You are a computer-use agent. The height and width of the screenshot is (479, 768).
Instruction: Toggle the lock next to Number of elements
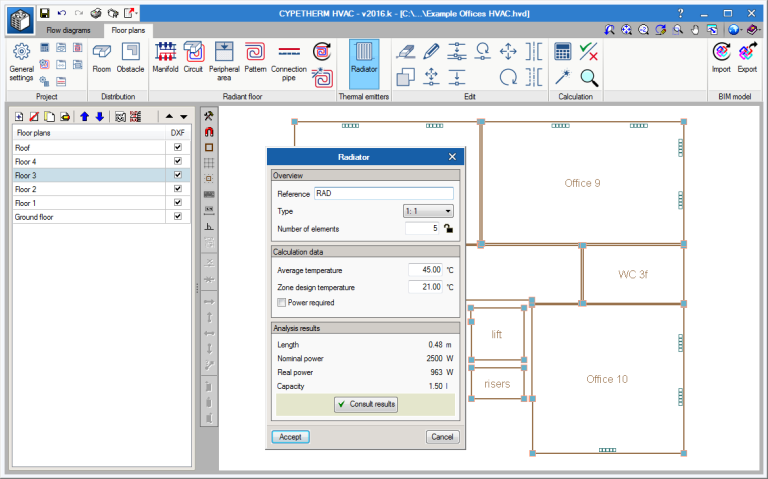(x=449, y=228)
